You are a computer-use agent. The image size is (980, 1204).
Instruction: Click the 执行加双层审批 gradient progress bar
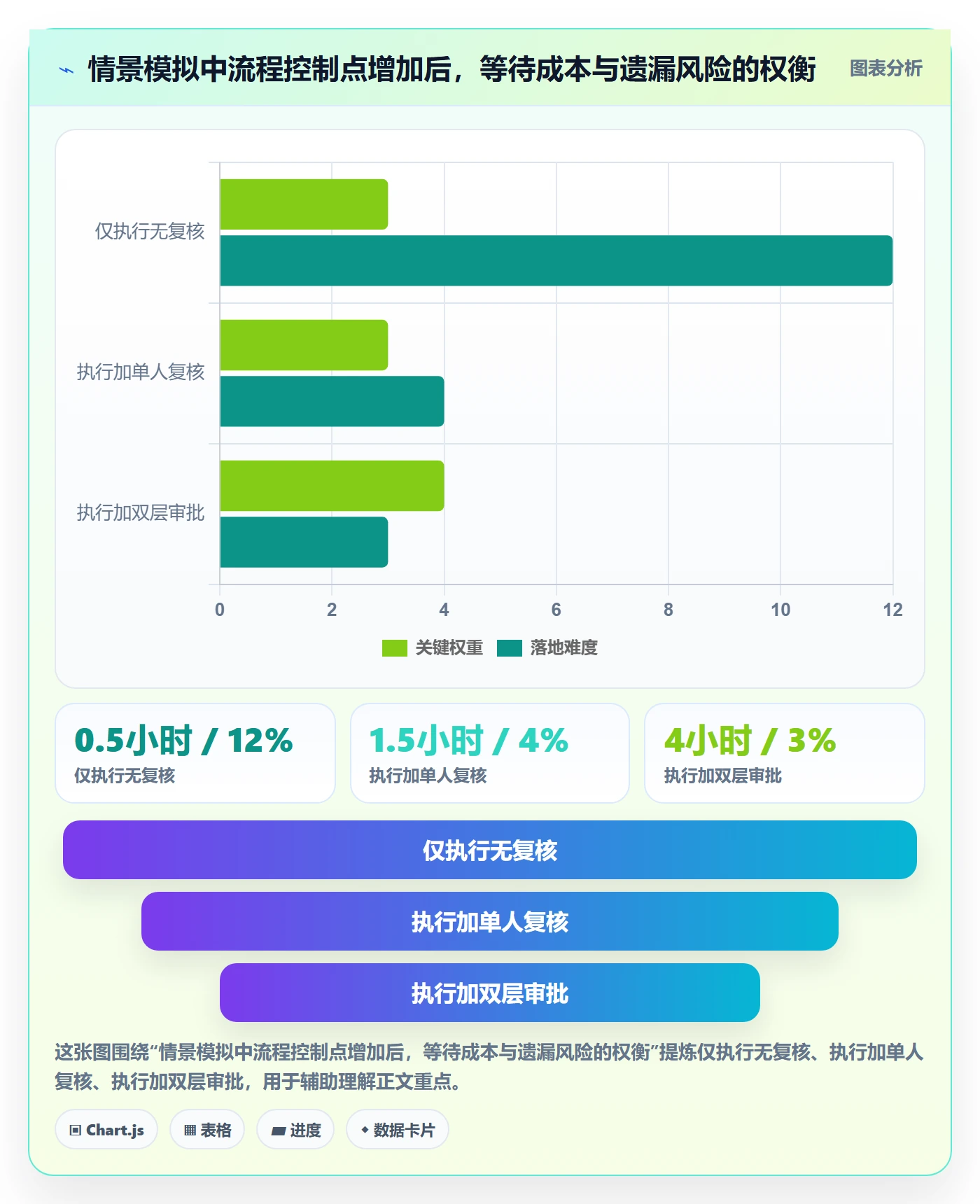[x=490, y=993]
